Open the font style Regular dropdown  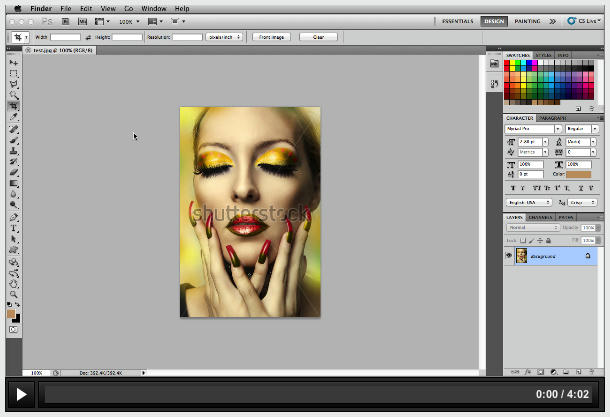(x=582, y=129)
